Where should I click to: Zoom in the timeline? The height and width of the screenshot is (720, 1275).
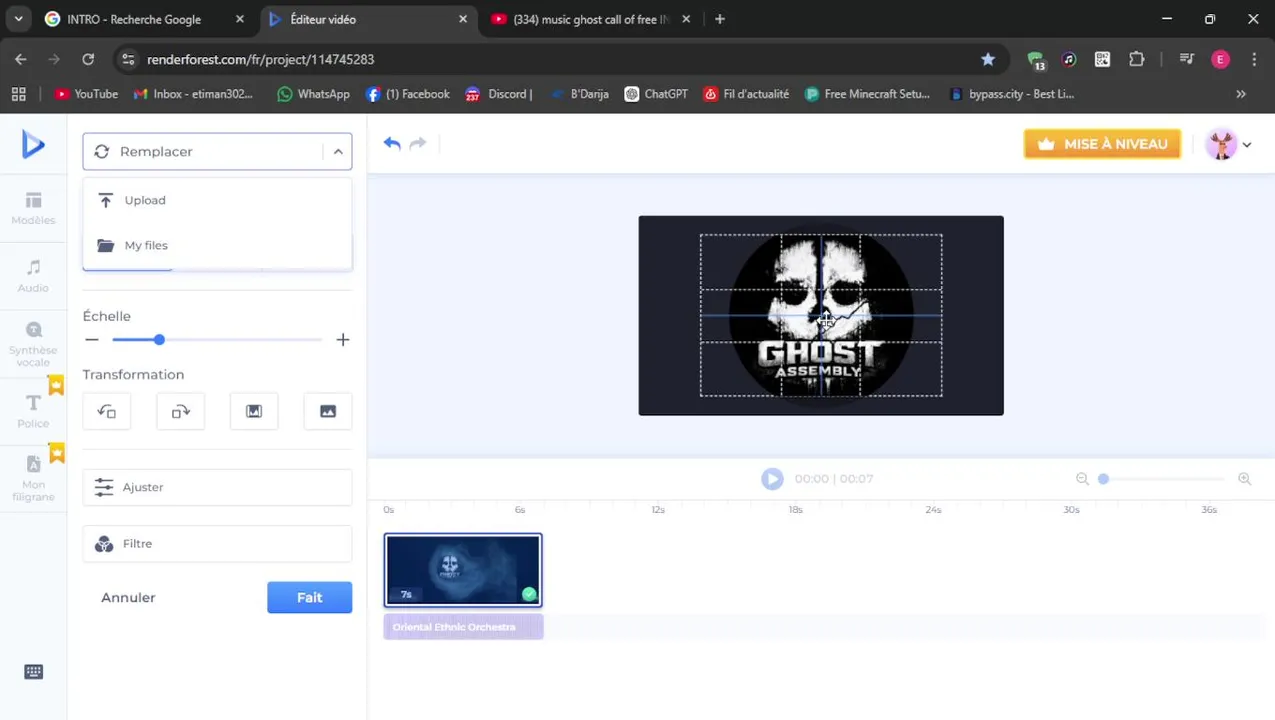point(1244,479)
